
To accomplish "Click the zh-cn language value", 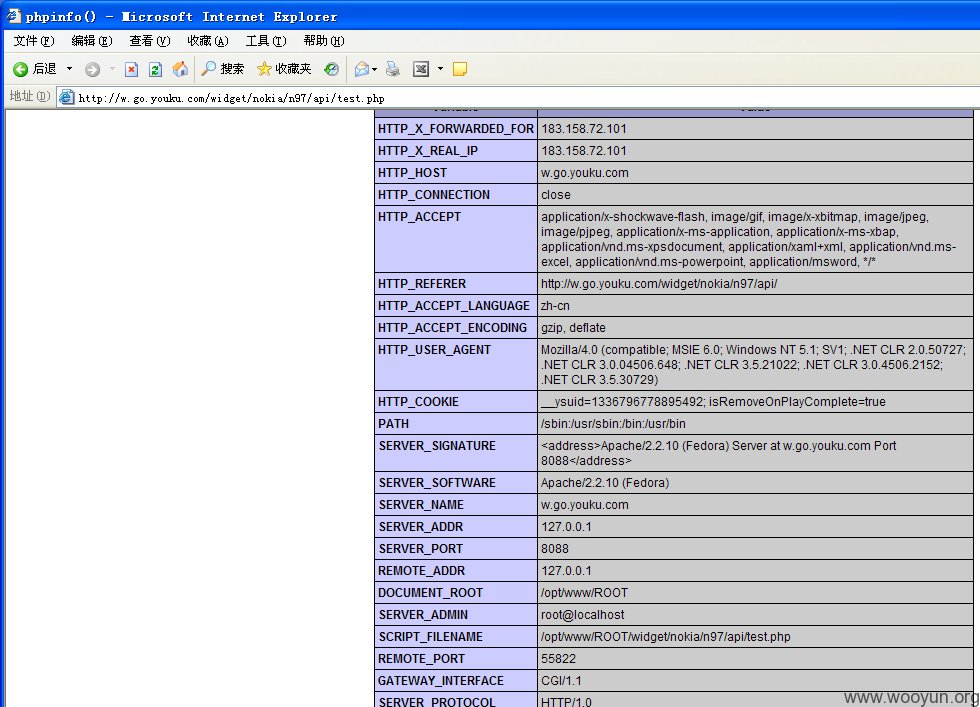I will [555, 306].
